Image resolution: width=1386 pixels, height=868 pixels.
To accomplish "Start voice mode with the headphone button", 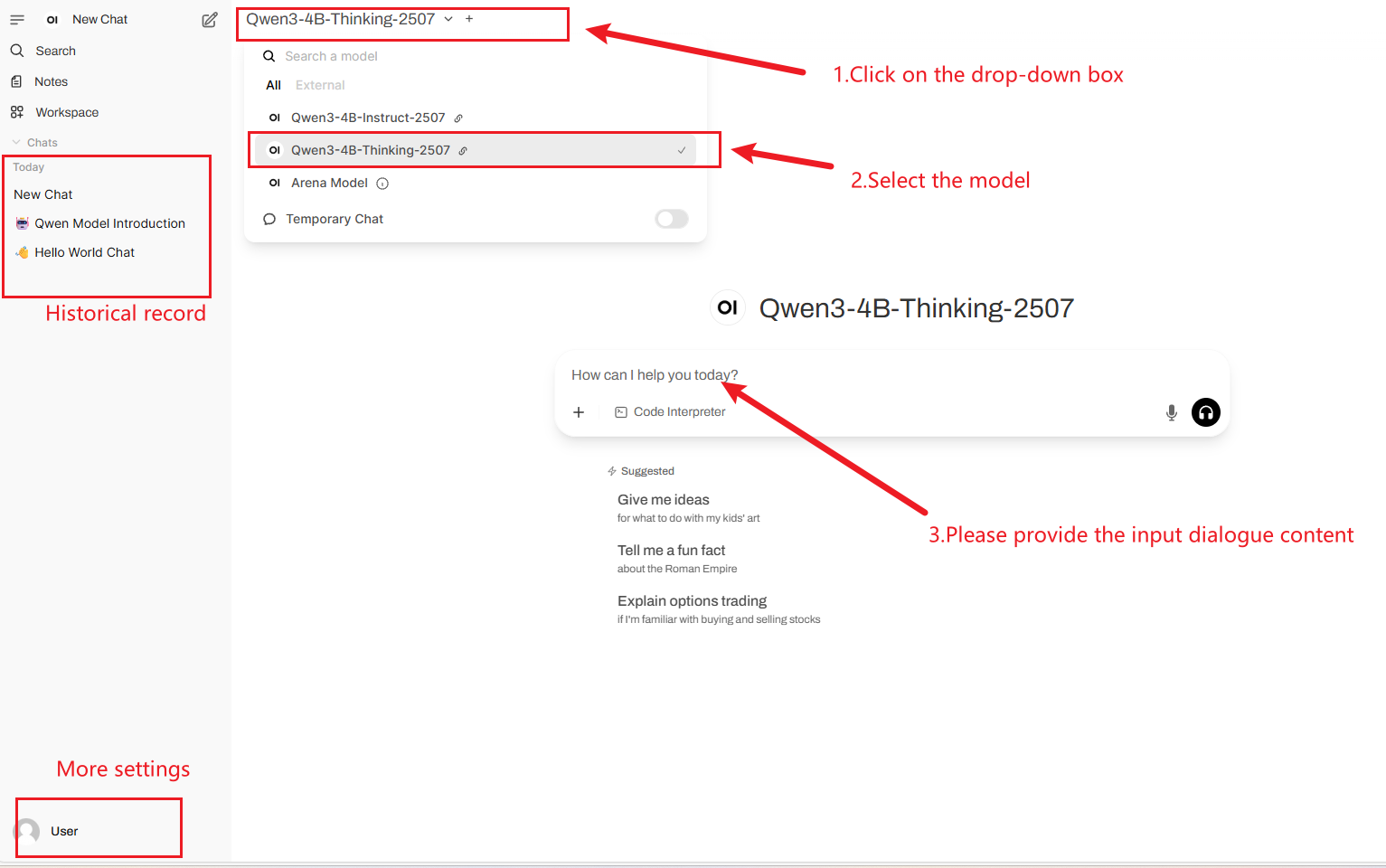I will 1205,412.
